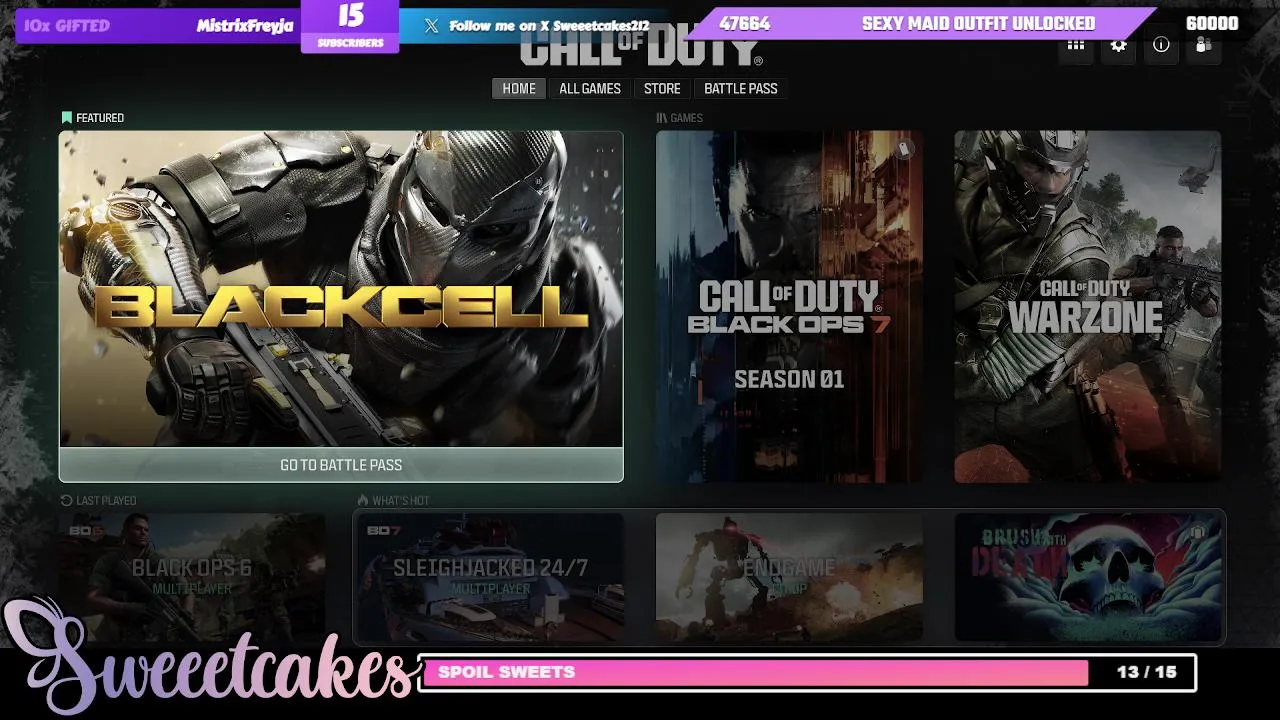Click the 13 / 15 goal count
The image size is (1280, 720).
tap(1147, 672)
